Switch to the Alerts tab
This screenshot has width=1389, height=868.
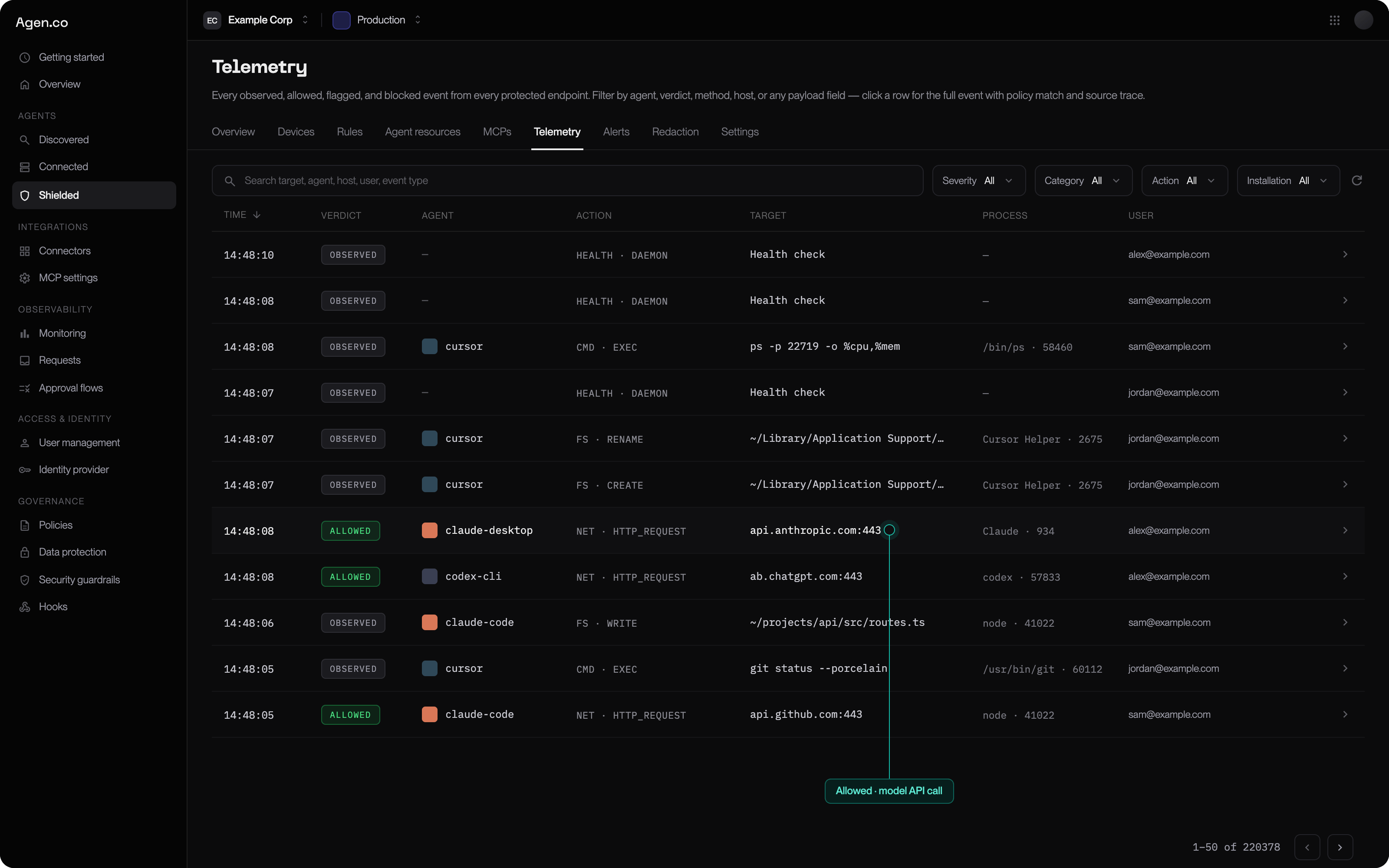pos(616,132)
